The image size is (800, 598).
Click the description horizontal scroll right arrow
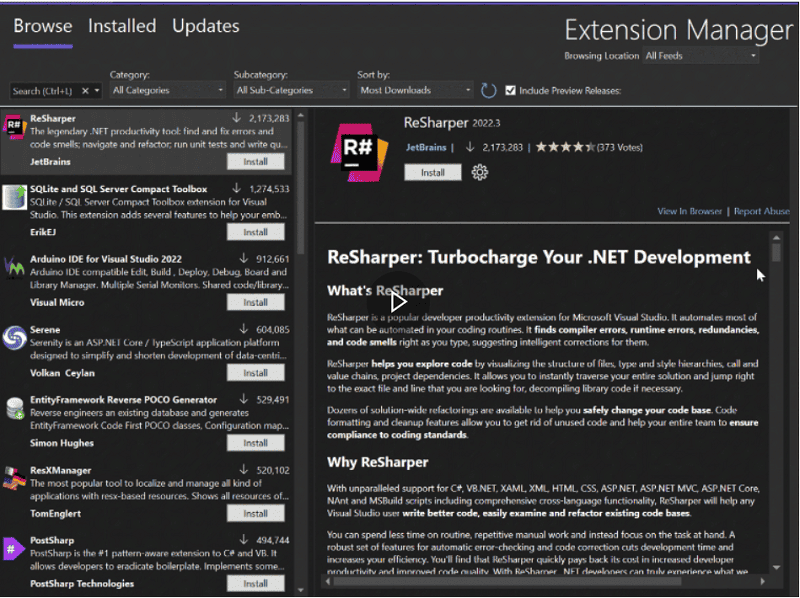point(763,581)
